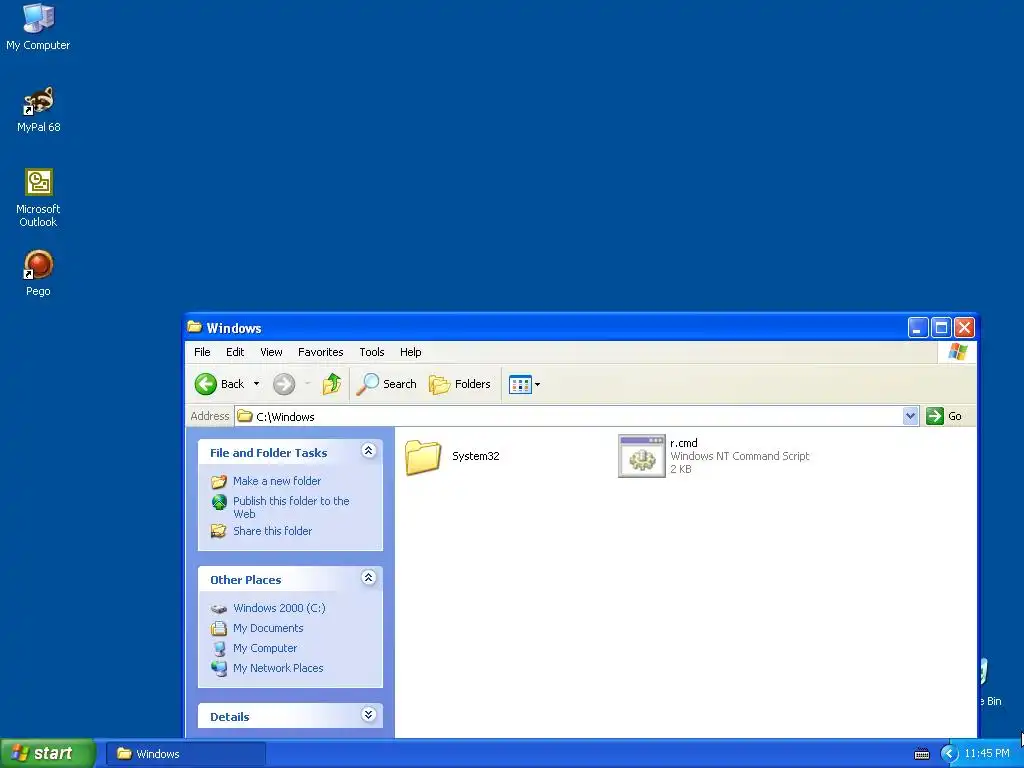This screenshot has height=768, width=1024.
Task: Click the Publish folder globe icon
Action: click(x=219, y=502)
